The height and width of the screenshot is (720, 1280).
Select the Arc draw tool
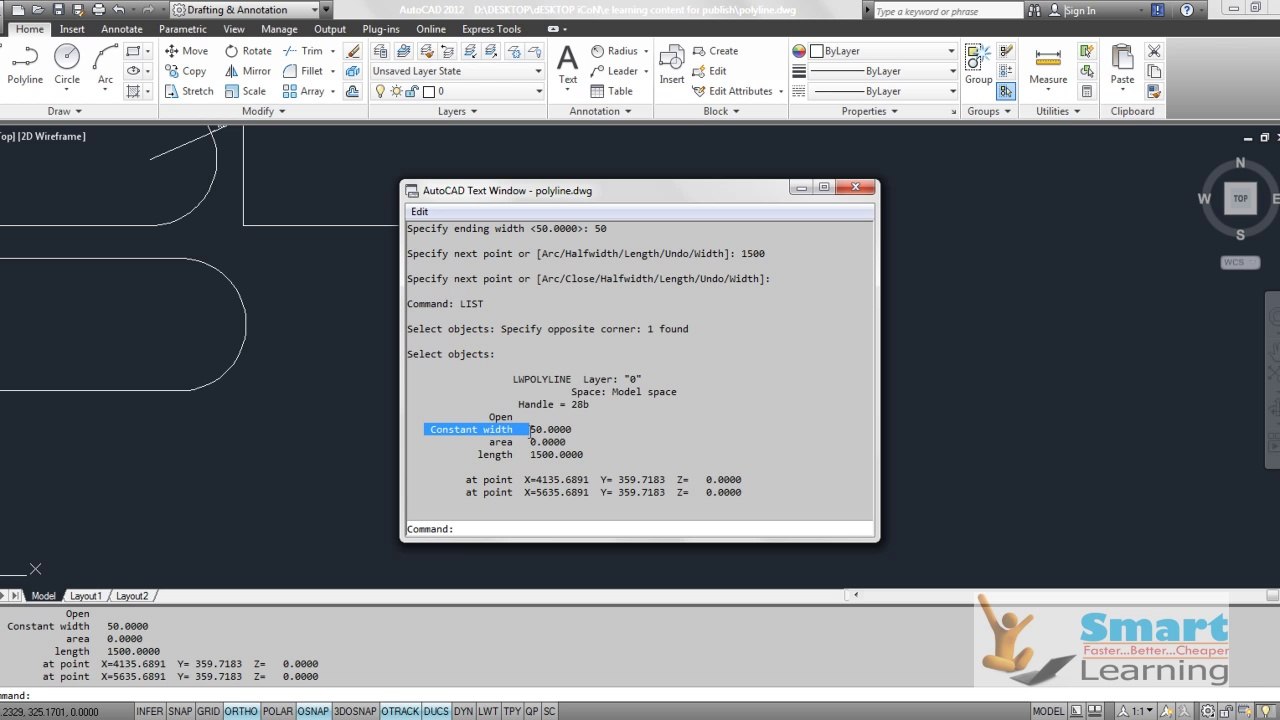point(105,66)
